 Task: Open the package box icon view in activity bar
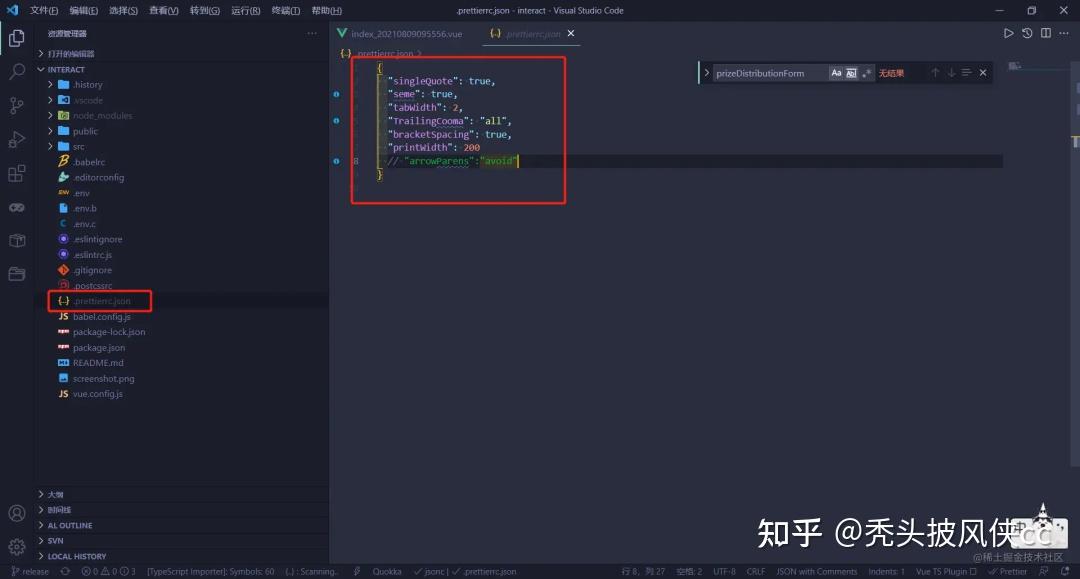pos(17,240)
